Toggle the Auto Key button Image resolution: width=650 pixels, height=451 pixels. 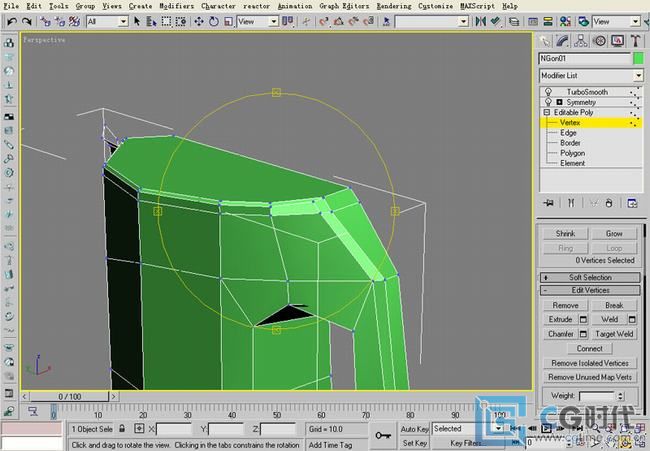tap(414, 429)
